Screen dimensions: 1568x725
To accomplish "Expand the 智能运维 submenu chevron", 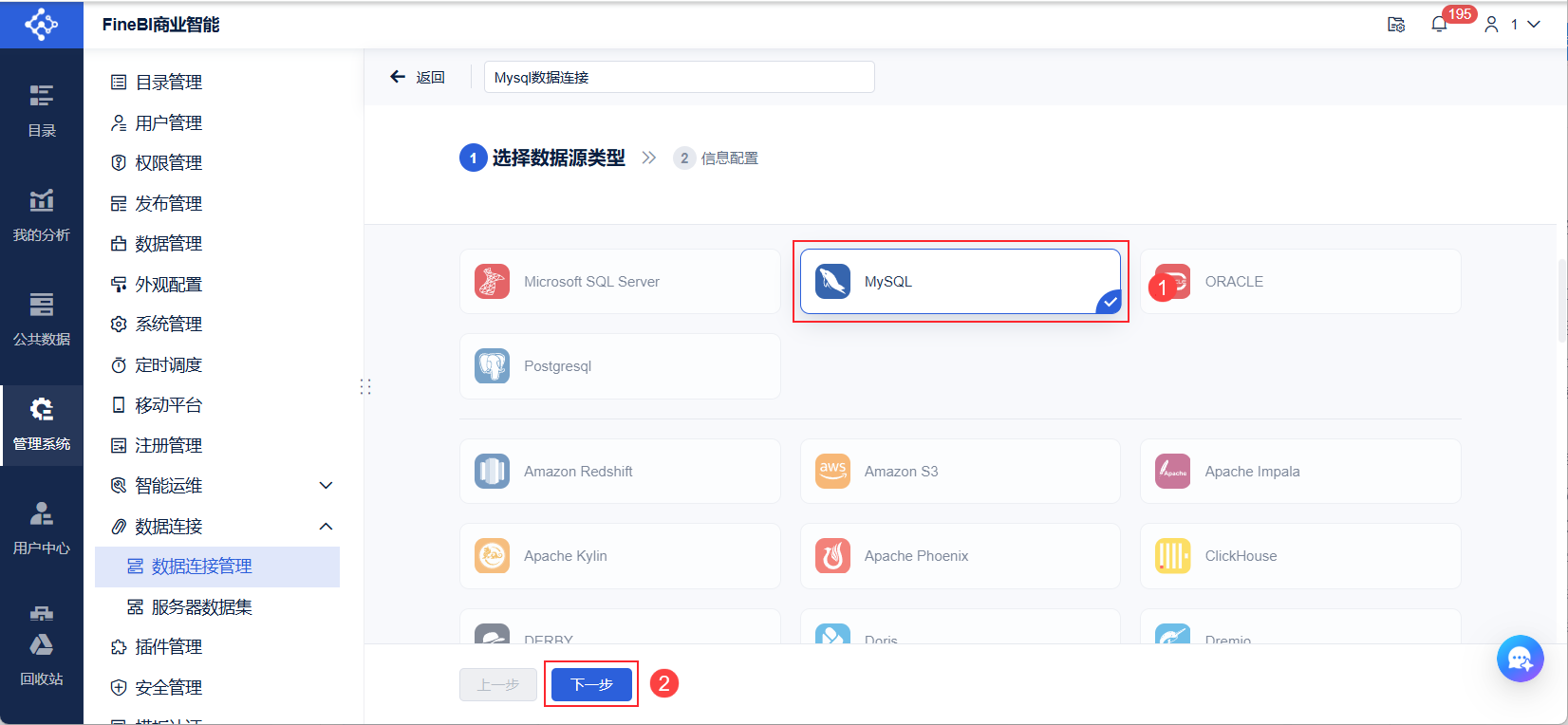I will [x=326, y=486].
